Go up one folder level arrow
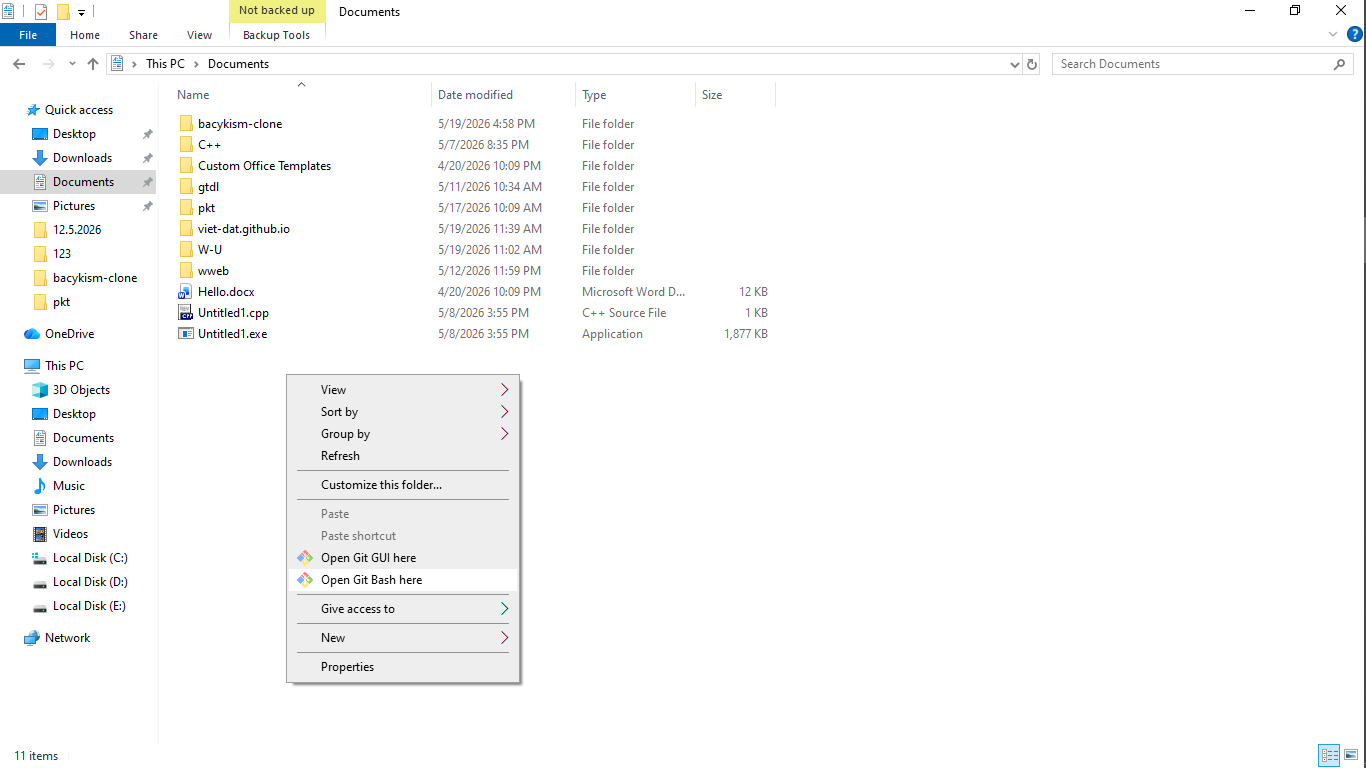1366x768 pixels. click(93, 64)
